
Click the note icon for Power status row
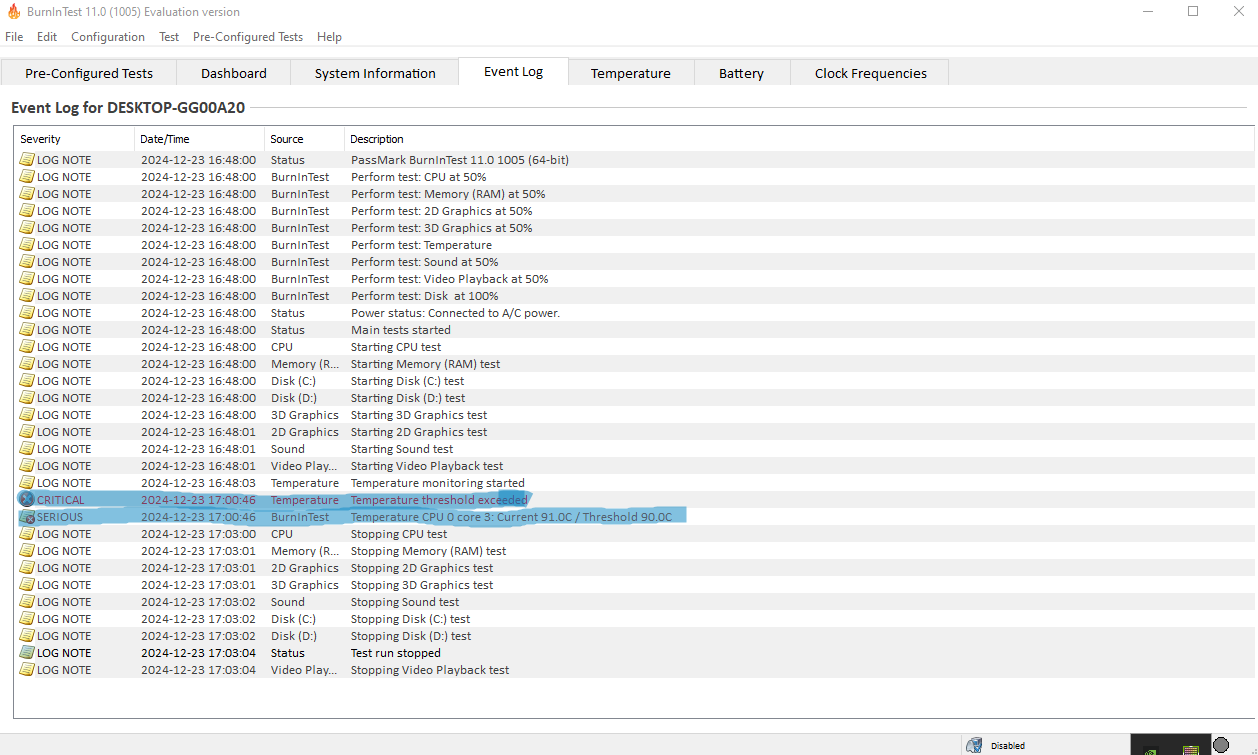[27, 313]
